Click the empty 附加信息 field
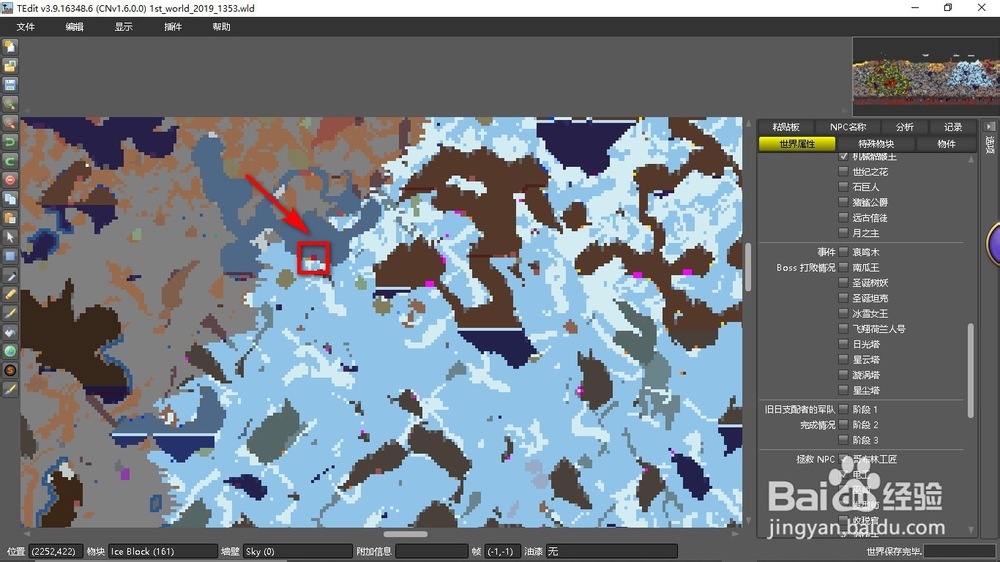The height and width of the screenshot is (562, 1000). coord(431,551)
